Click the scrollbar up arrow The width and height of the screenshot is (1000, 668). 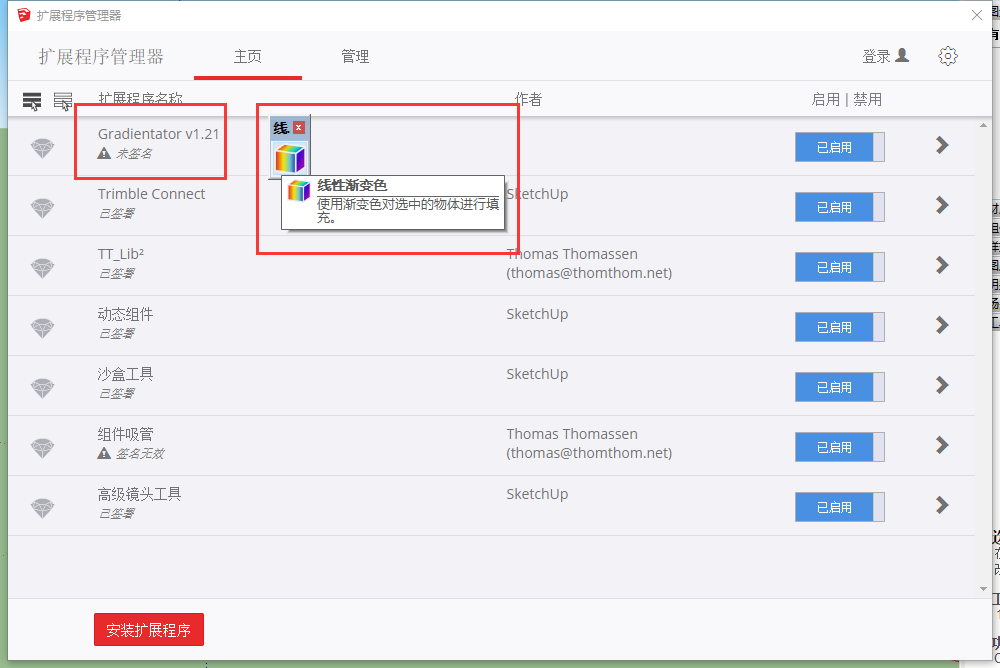[x=983, y=126]
